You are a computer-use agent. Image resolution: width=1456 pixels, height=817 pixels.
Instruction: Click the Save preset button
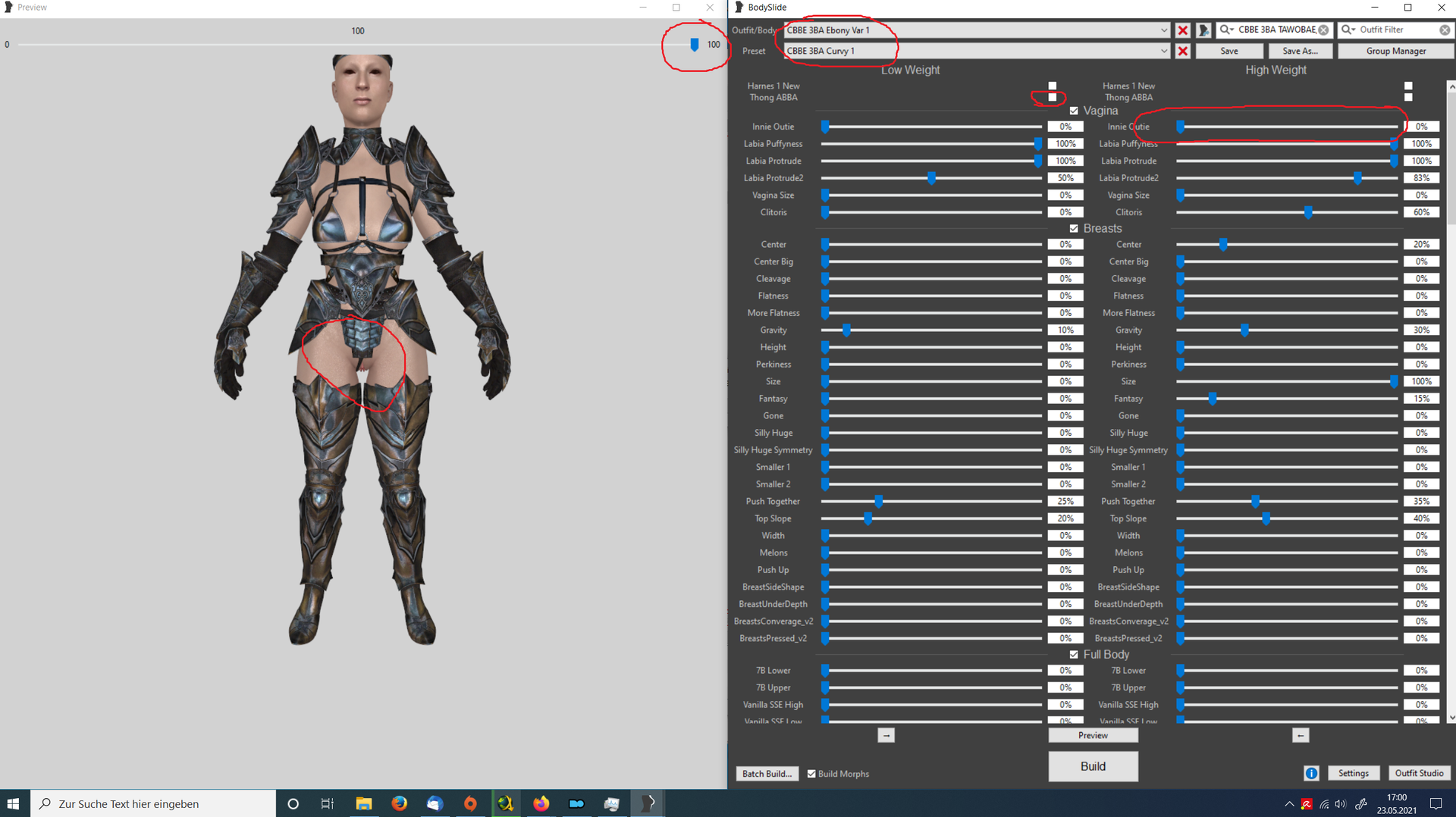point(1229,51)
